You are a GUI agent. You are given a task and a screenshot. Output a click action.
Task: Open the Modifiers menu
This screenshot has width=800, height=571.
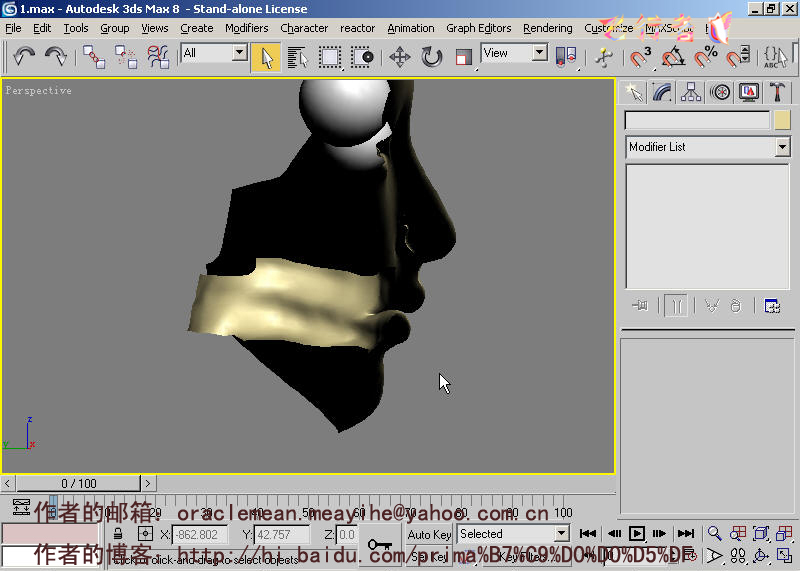246,28
